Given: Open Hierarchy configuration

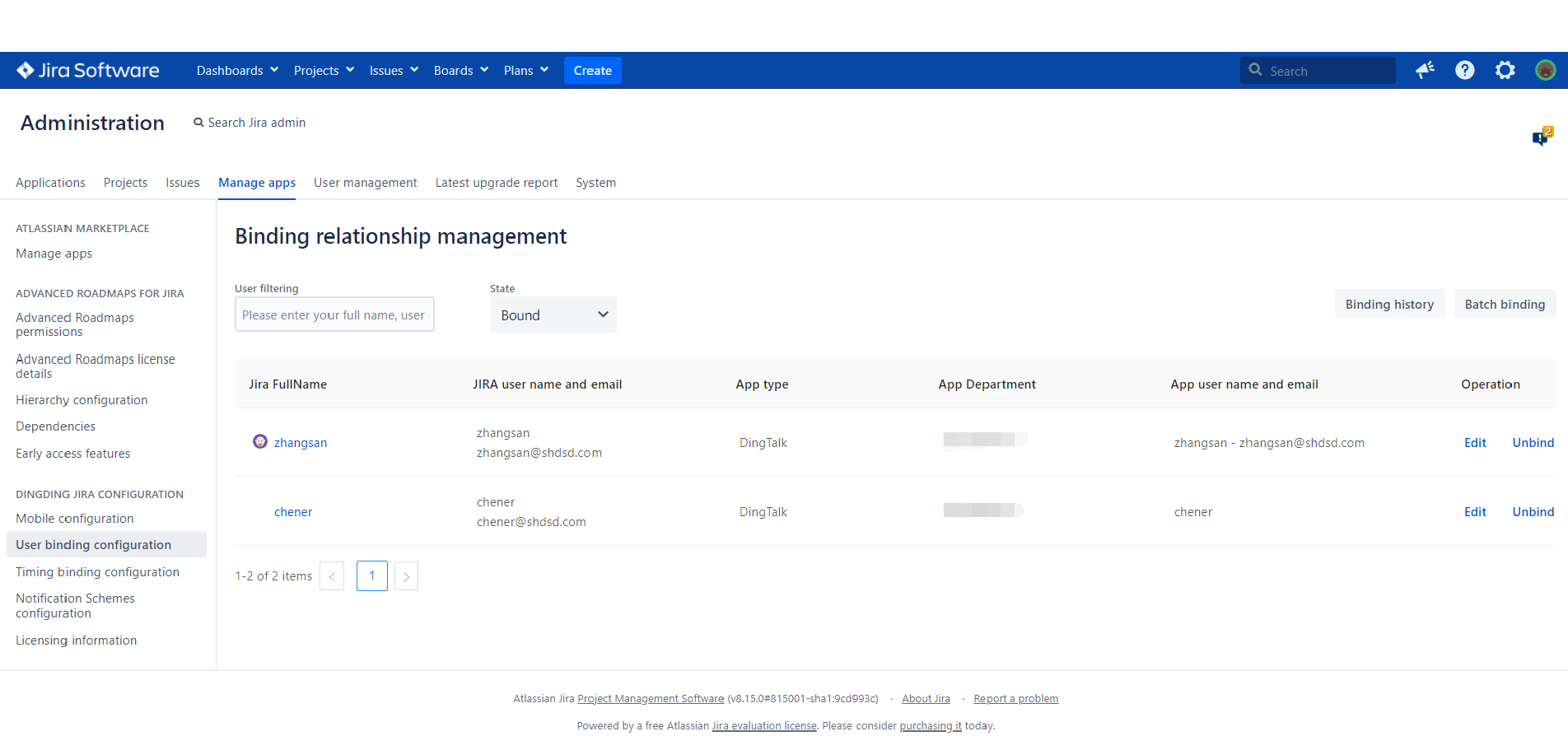Looking at the screenshot, I should pyautogui.click(x=82, y=400).
